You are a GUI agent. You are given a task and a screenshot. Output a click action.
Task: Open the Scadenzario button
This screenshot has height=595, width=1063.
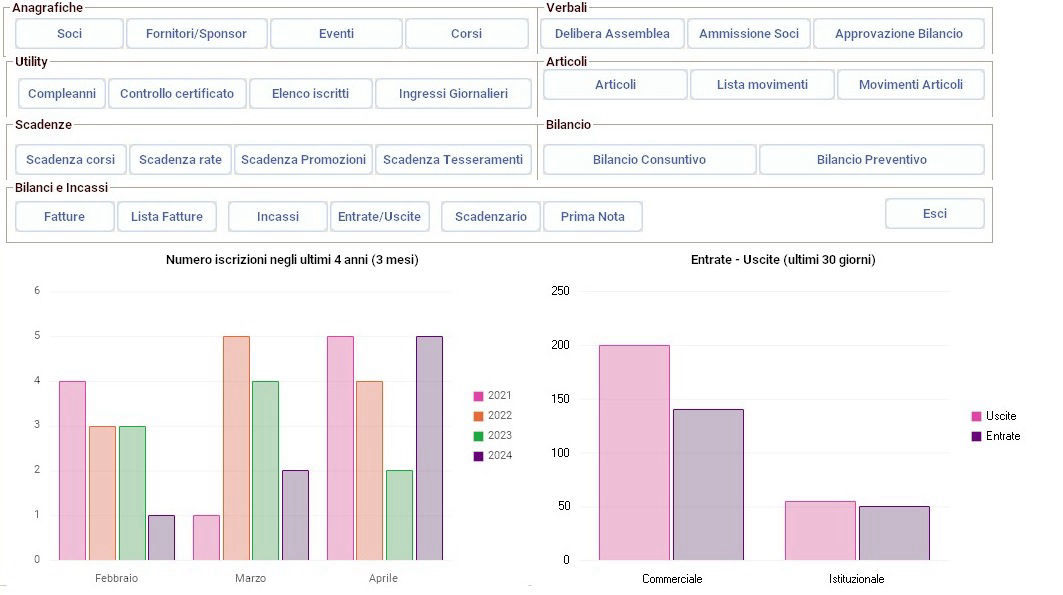click(491, 217)
